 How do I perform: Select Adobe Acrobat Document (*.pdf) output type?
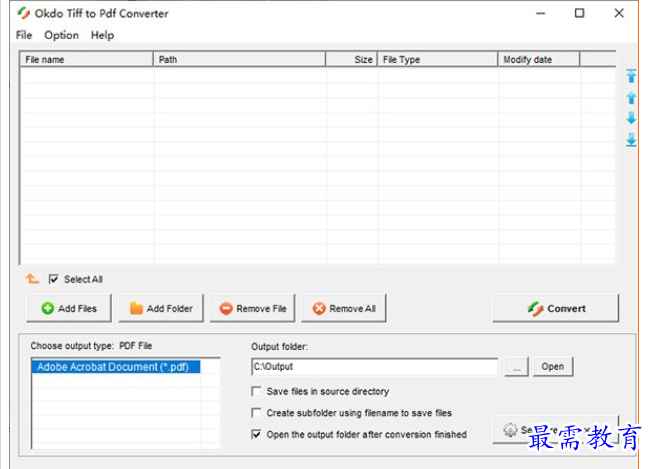[x=116, y=367]
